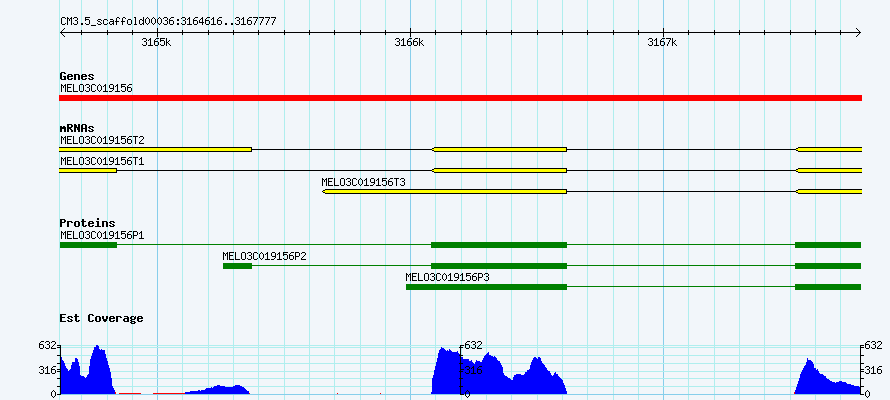This screenshot has height=400, width=890.
Task: Open the Est Coverage track heading
Action: tap(102, 318)
